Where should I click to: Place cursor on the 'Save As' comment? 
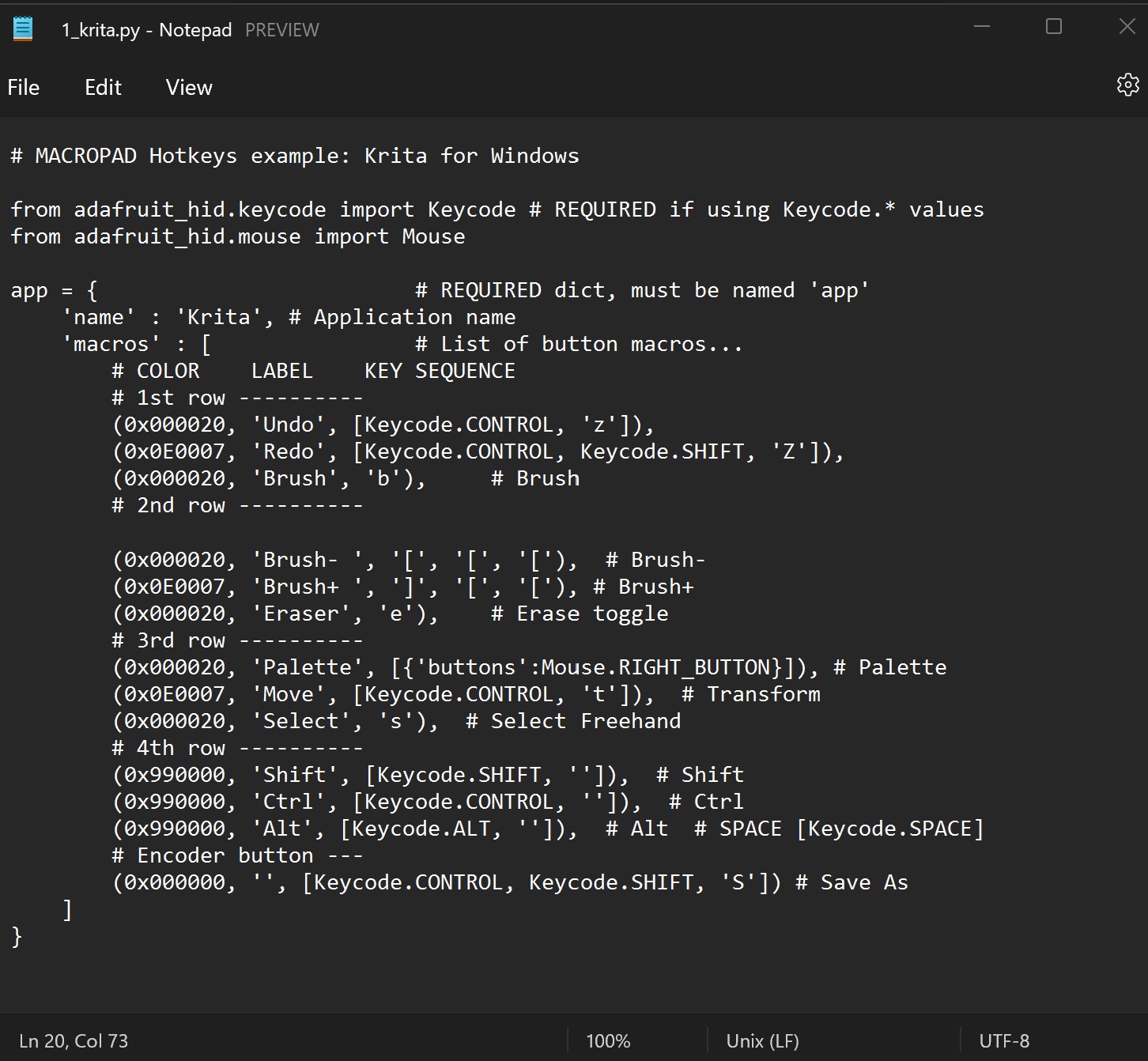pyautogui.click(x=864, y=882)
